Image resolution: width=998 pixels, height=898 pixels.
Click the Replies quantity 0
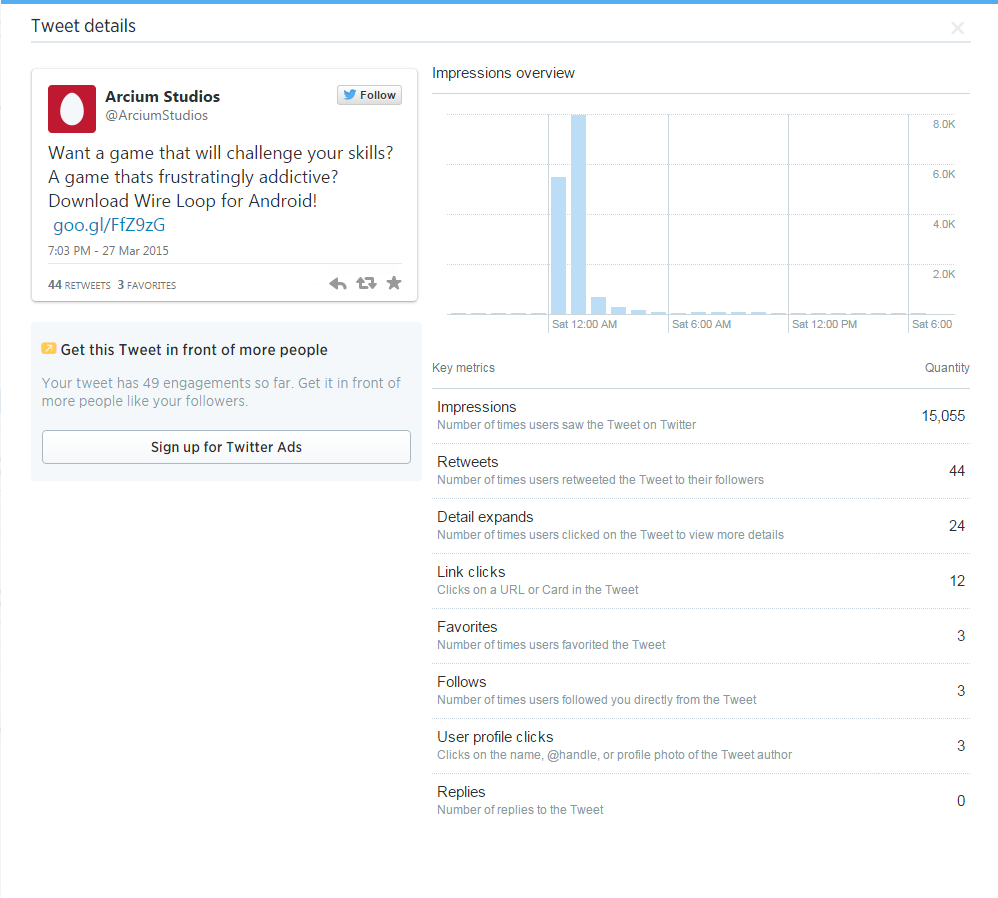(x=961, y=801)
